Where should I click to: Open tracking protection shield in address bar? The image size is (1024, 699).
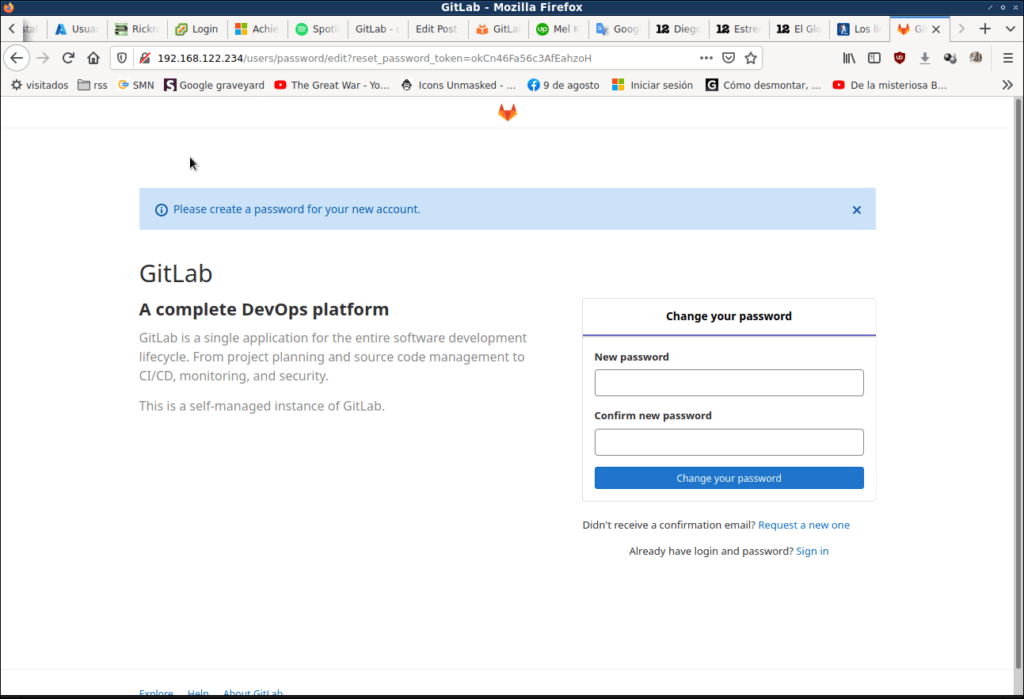click(122, 58)
